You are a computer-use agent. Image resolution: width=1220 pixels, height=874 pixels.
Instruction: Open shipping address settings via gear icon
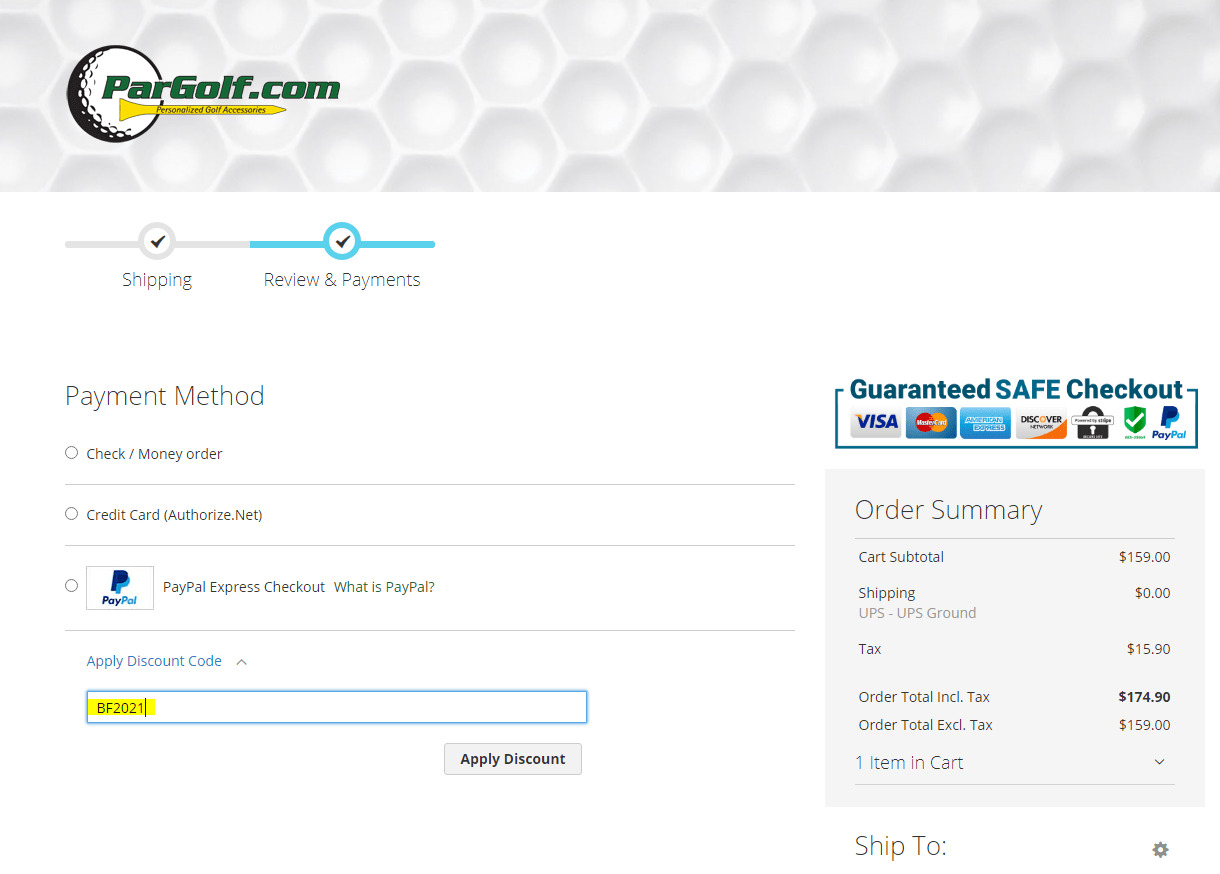click(x=1160, y=849)
